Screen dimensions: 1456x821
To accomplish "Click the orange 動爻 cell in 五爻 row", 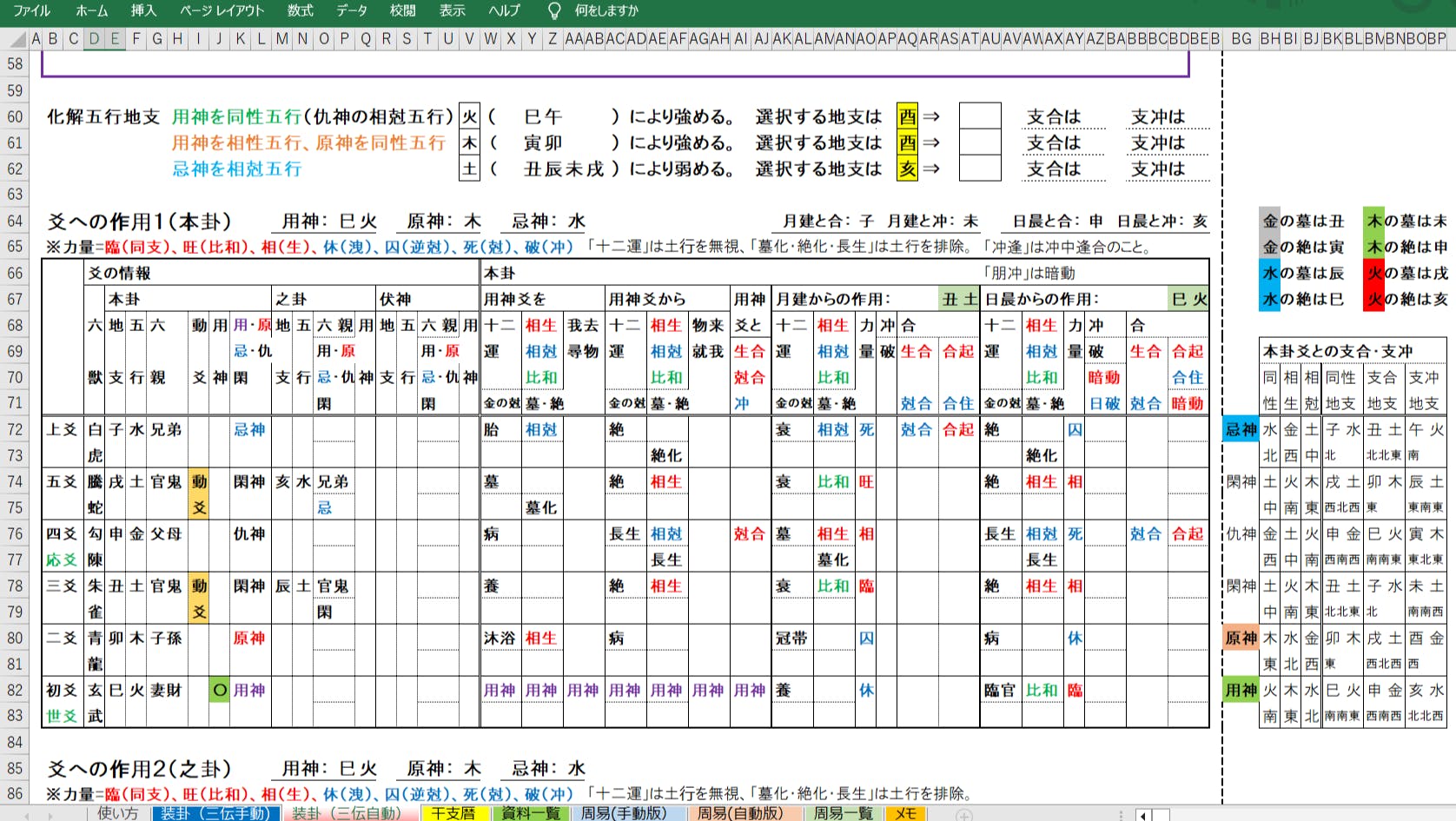I will click(199, 494).
